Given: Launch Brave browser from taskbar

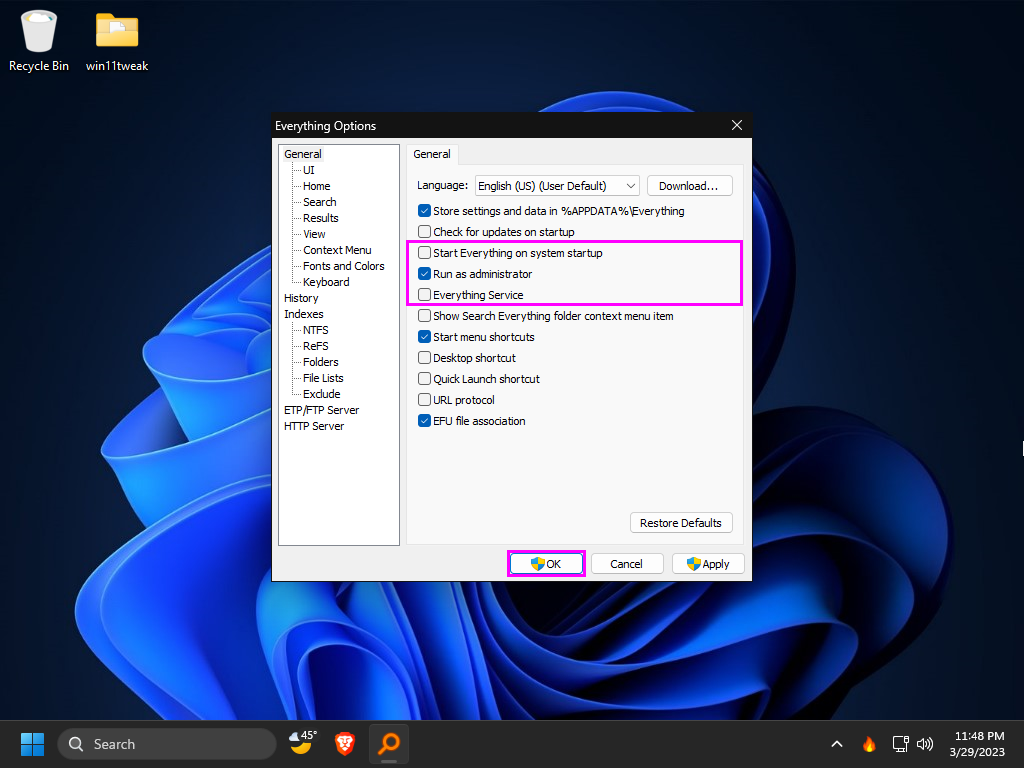Looking at the screenshot, I should 345,744.
